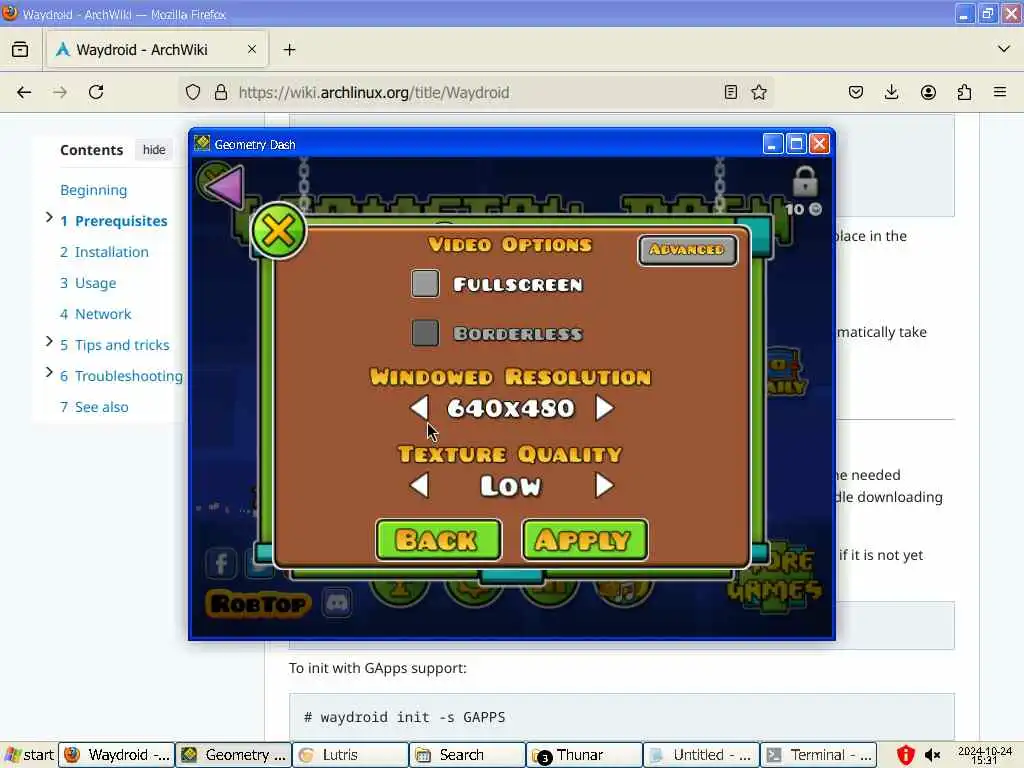1024x768 pixels.
Task: Click the Back button in Video Options
Action: pos(438,539)
